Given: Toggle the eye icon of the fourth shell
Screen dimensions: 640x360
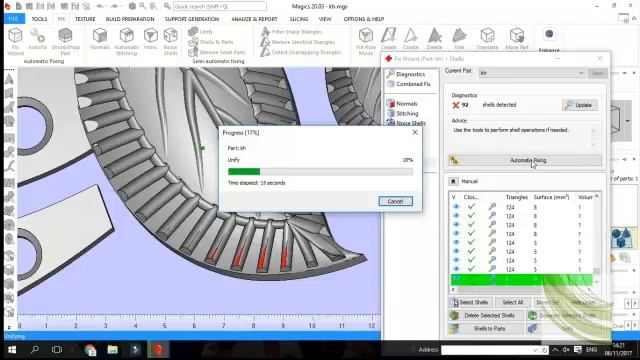Looking at the screenshot, I should 456,234.
